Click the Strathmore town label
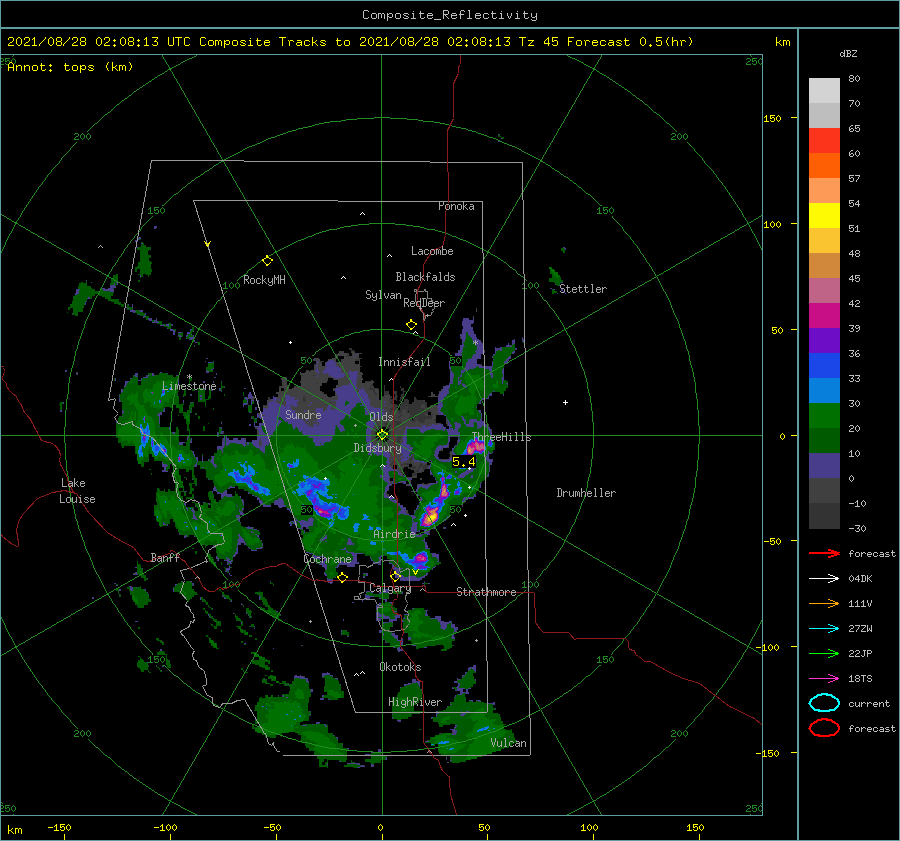The height and width of the screenshot is (841, 900). coord(486,592)
